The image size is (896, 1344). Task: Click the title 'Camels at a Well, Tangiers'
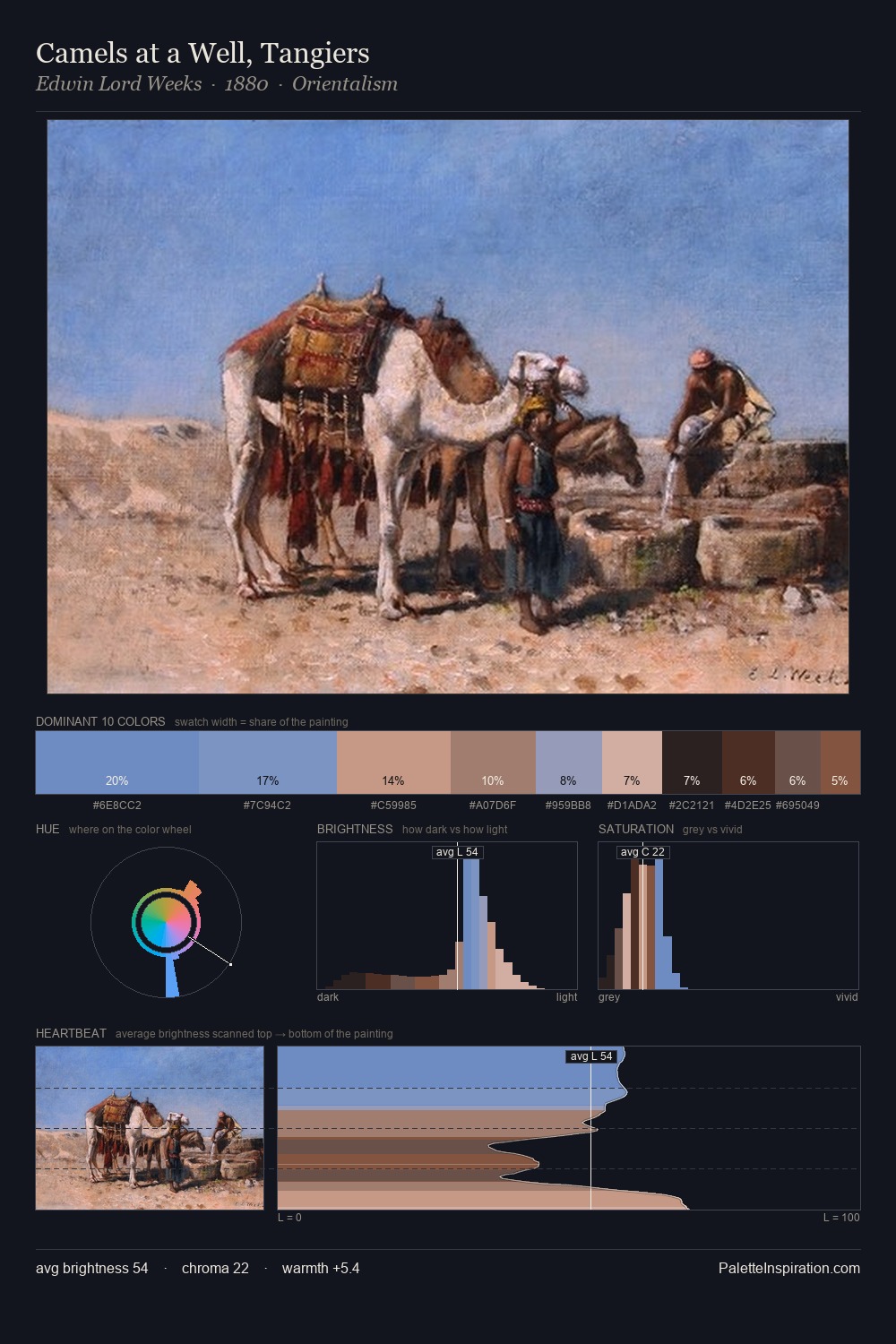(202, 53)
